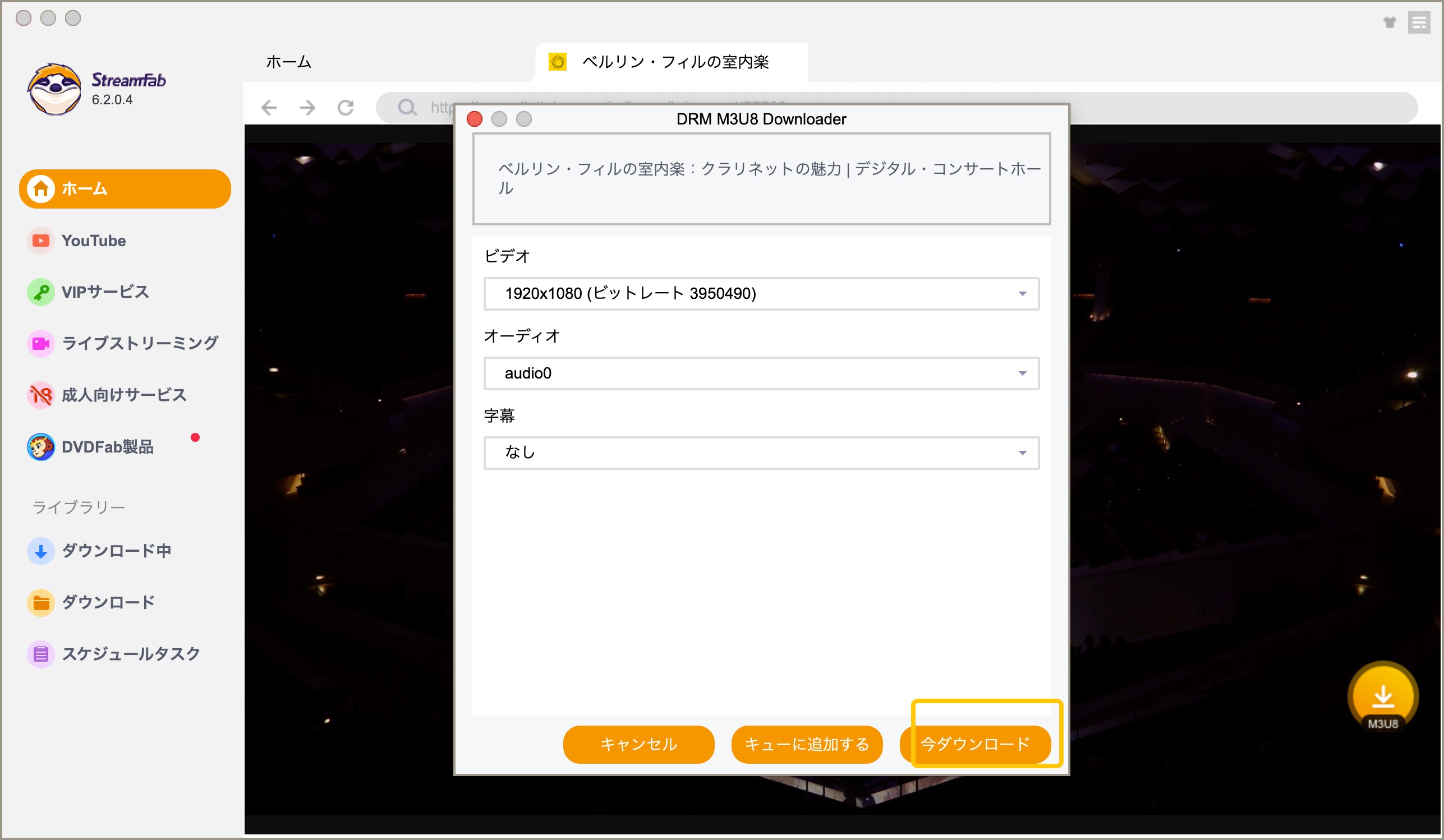Switch to ベルリン・フィルの室内楽 tab
Viewport: 1444px width, 840px height.
point(671,62)
